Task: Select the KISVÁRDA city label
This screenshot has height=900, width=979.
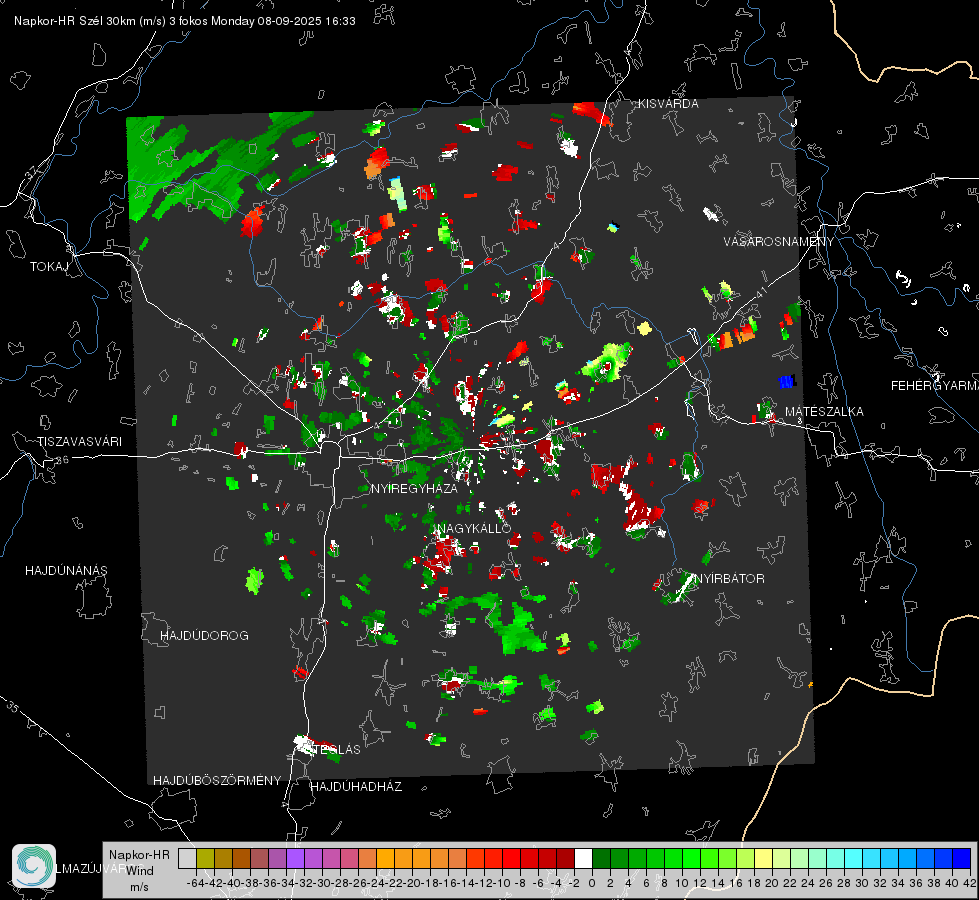Action: [668, 104]
